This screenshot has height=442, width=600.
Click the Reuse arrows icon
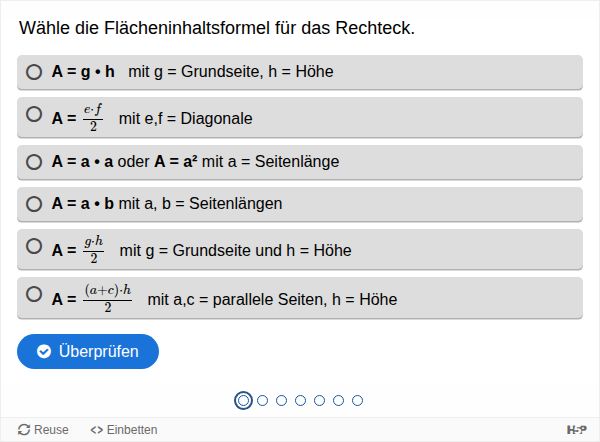[24, 430]
